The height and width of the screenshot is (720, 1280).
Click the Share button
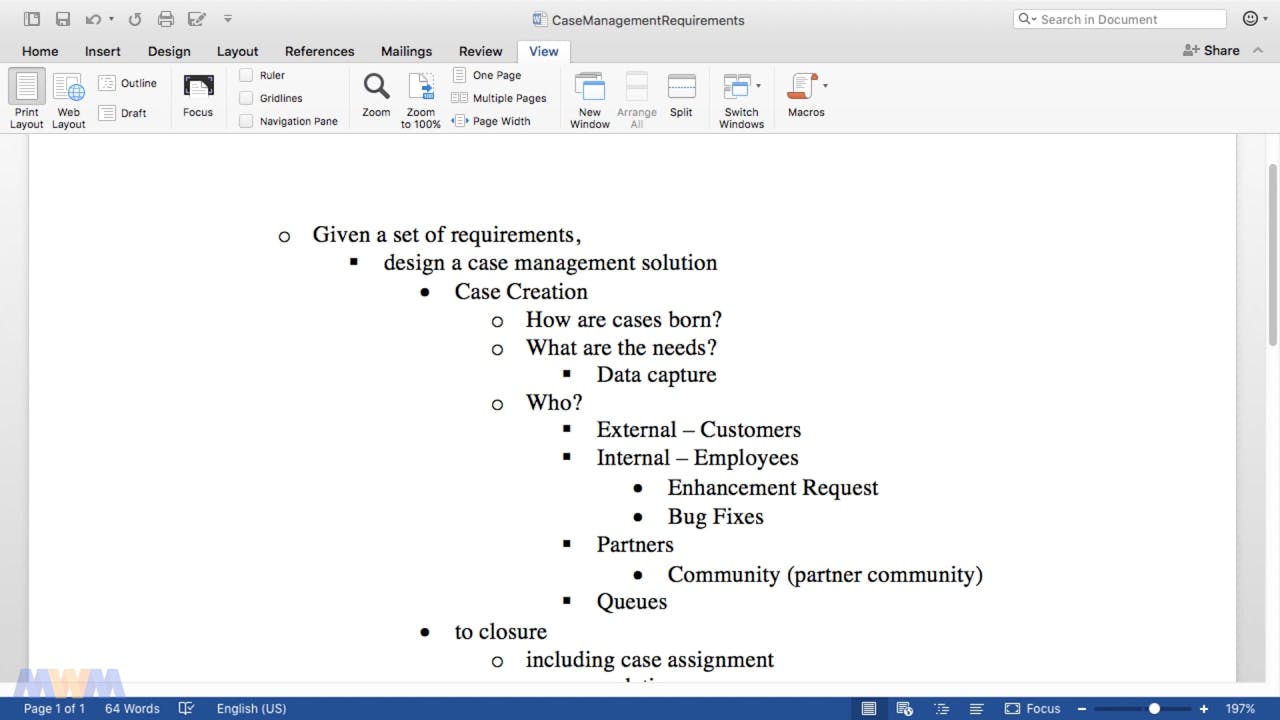1211,50
